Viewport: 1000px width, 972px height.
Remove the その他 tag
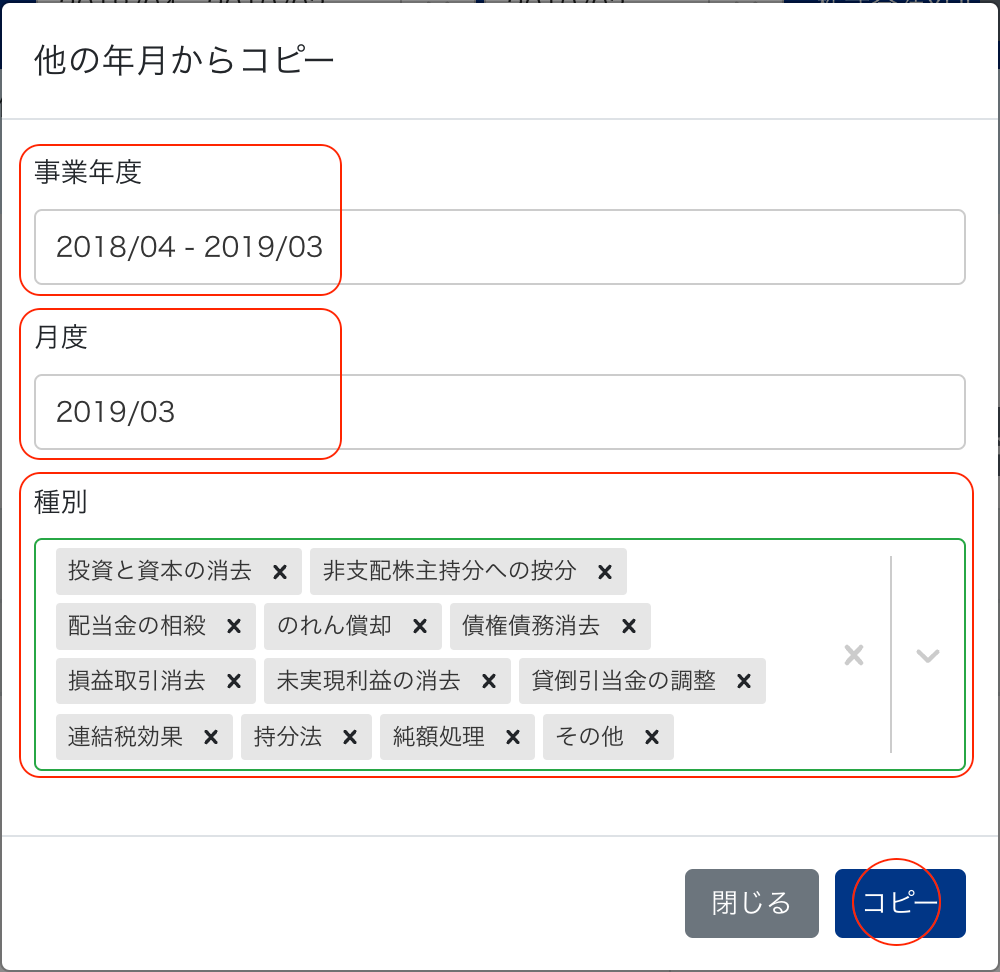point(652,738)
